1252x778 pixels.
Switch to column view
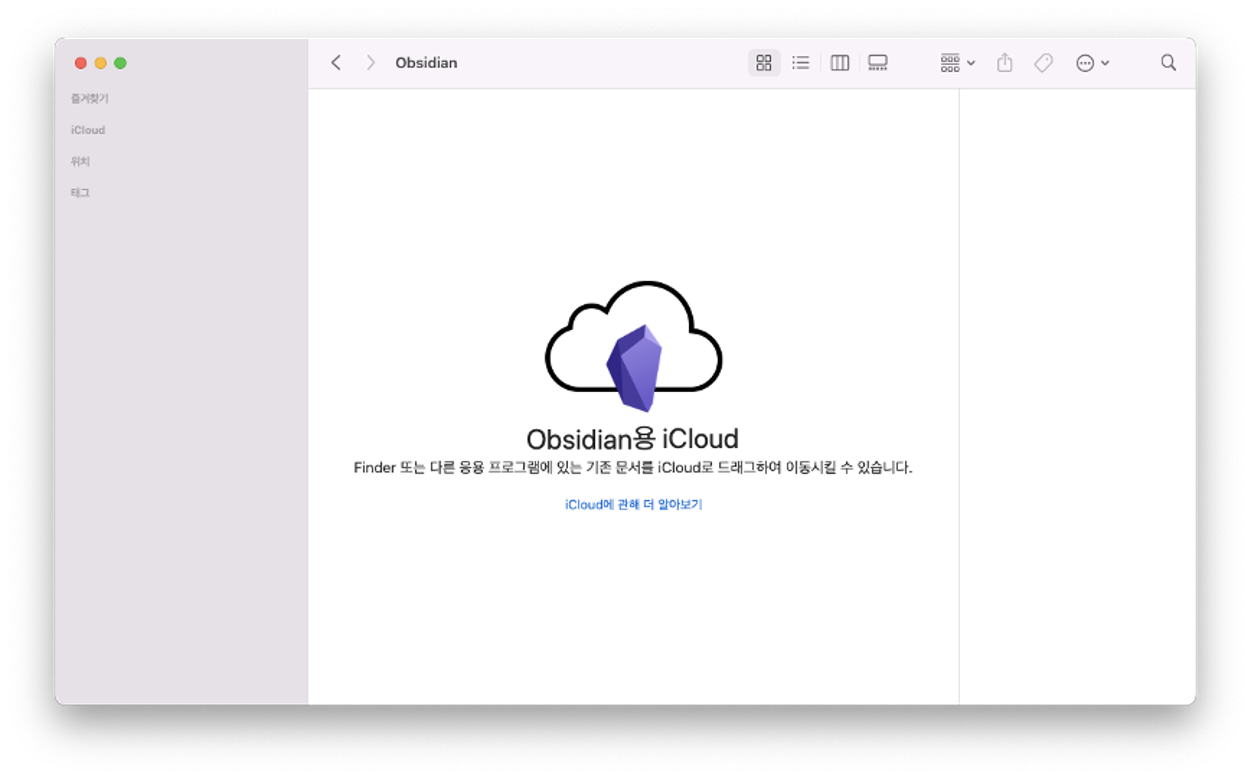click(x=840, y=63)
